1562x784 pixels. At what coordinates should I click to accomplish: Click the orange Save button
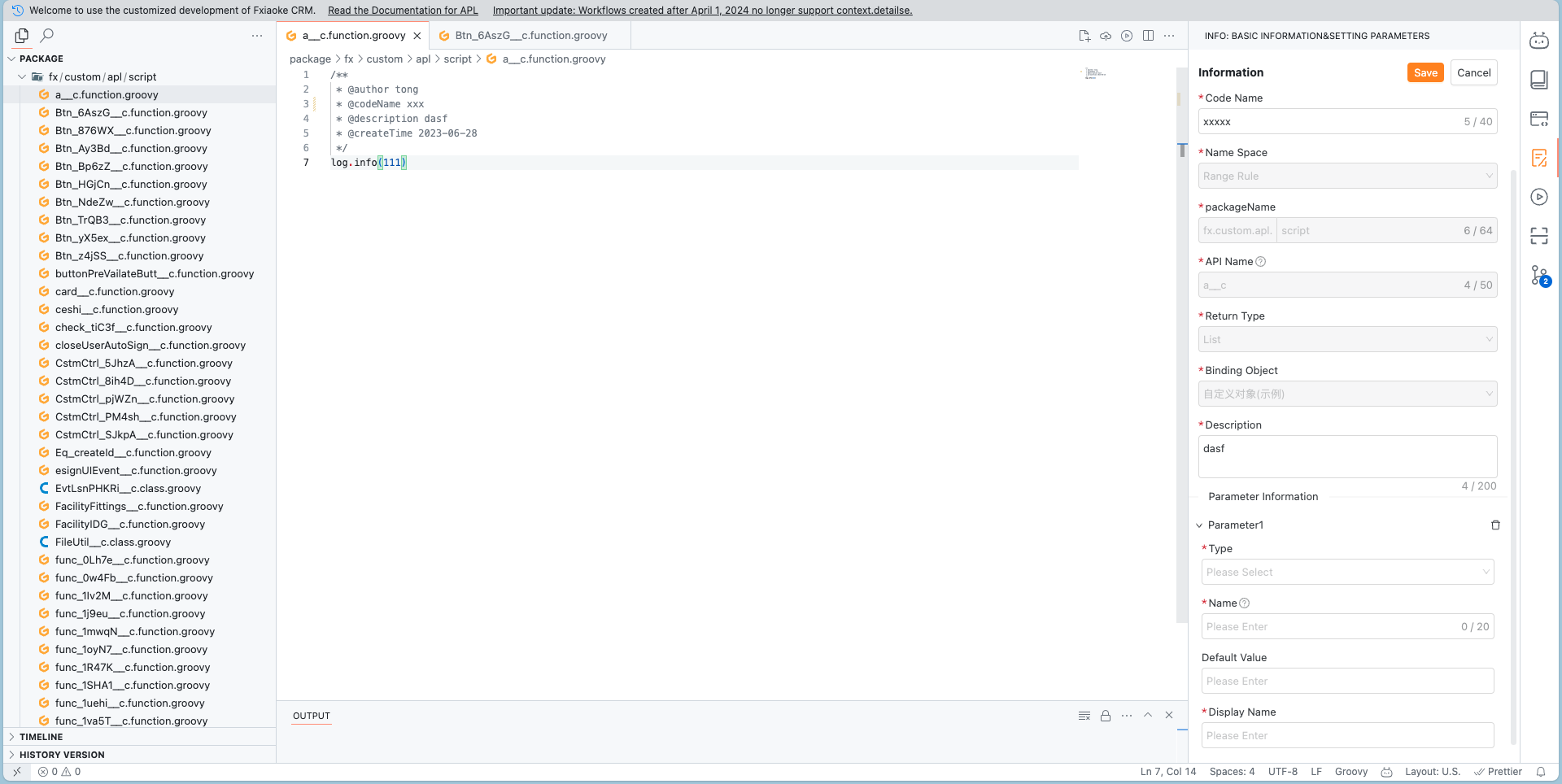click(x=1425, y=72)
